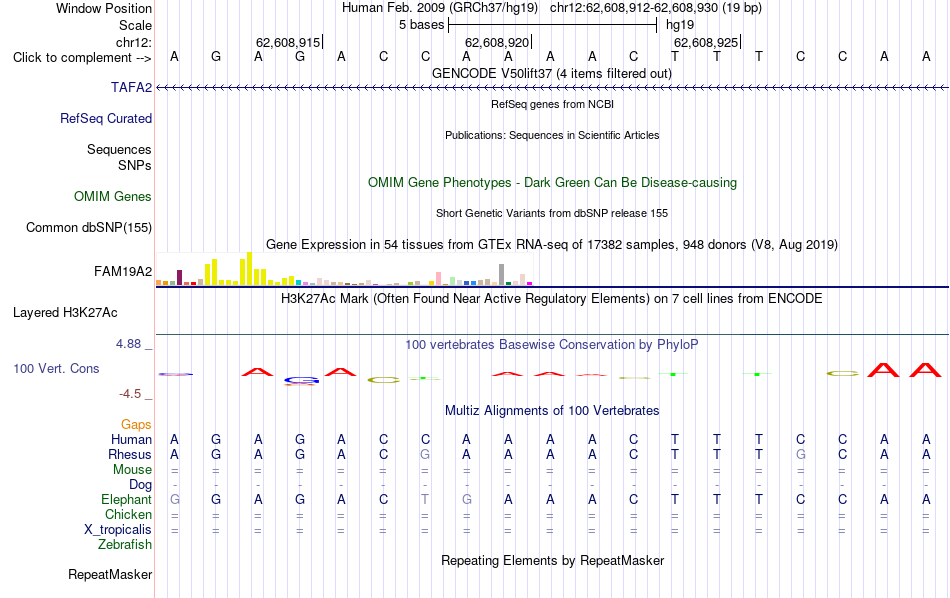The height and width of the screenshot is (598, 950).
Task: Click the pink GTEx expression bar
Action: click(x=439, y=279)
